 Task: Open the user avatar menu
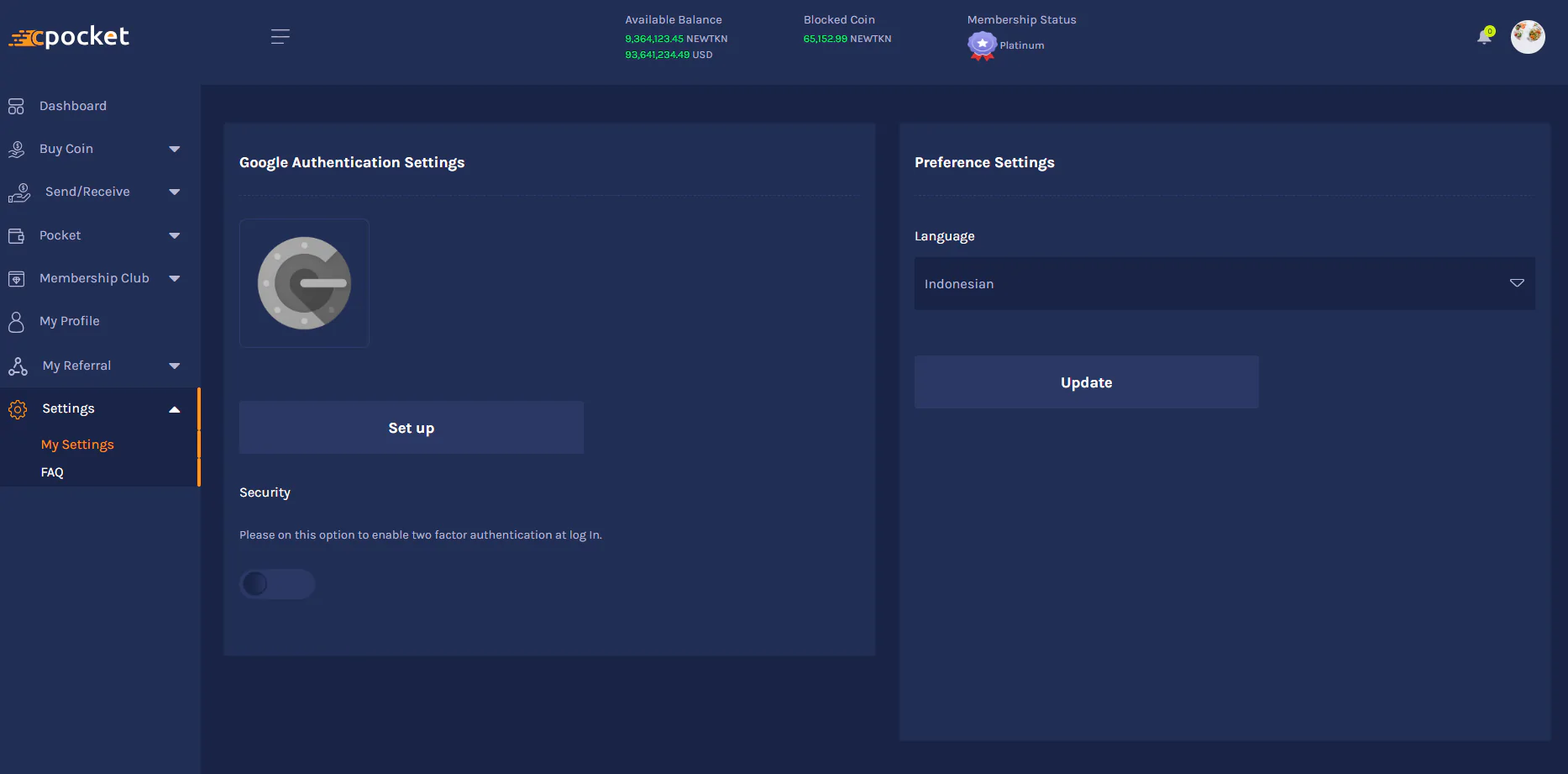tap(1528, 37)
